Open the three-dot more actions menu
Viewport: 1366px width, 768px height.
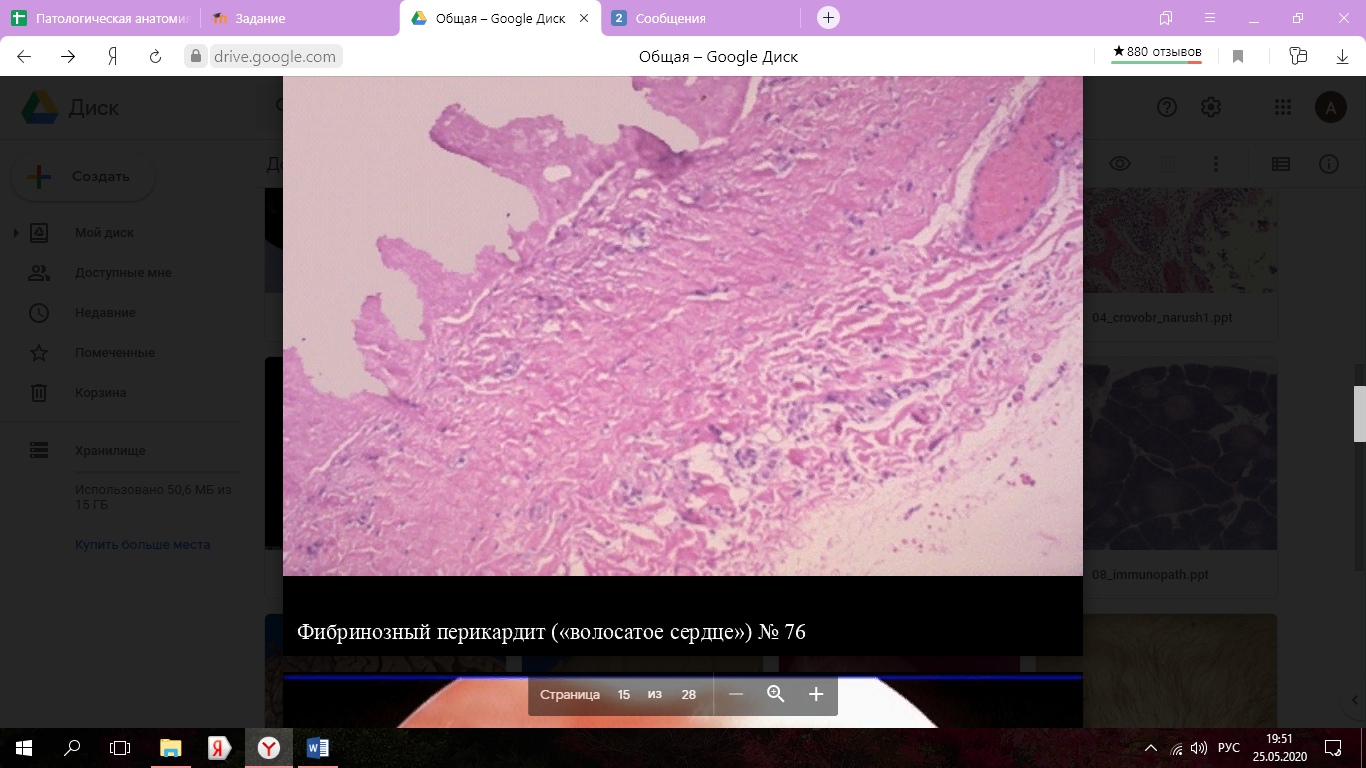pyautogui.click(x=1216, y=164)
